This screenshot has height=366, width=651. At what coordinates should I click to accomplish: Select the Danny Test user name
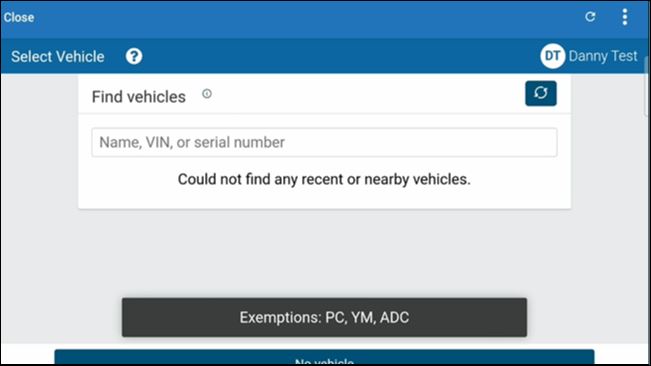point(602,56)
